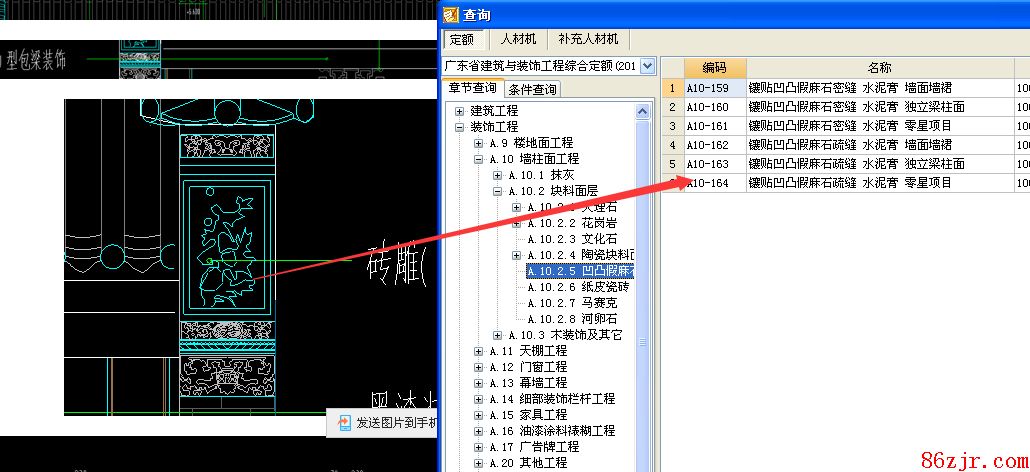Expand A.10.3 木装饰及其它 node
This screenshot has height=472, width=1030.
(x=498, y=335)
